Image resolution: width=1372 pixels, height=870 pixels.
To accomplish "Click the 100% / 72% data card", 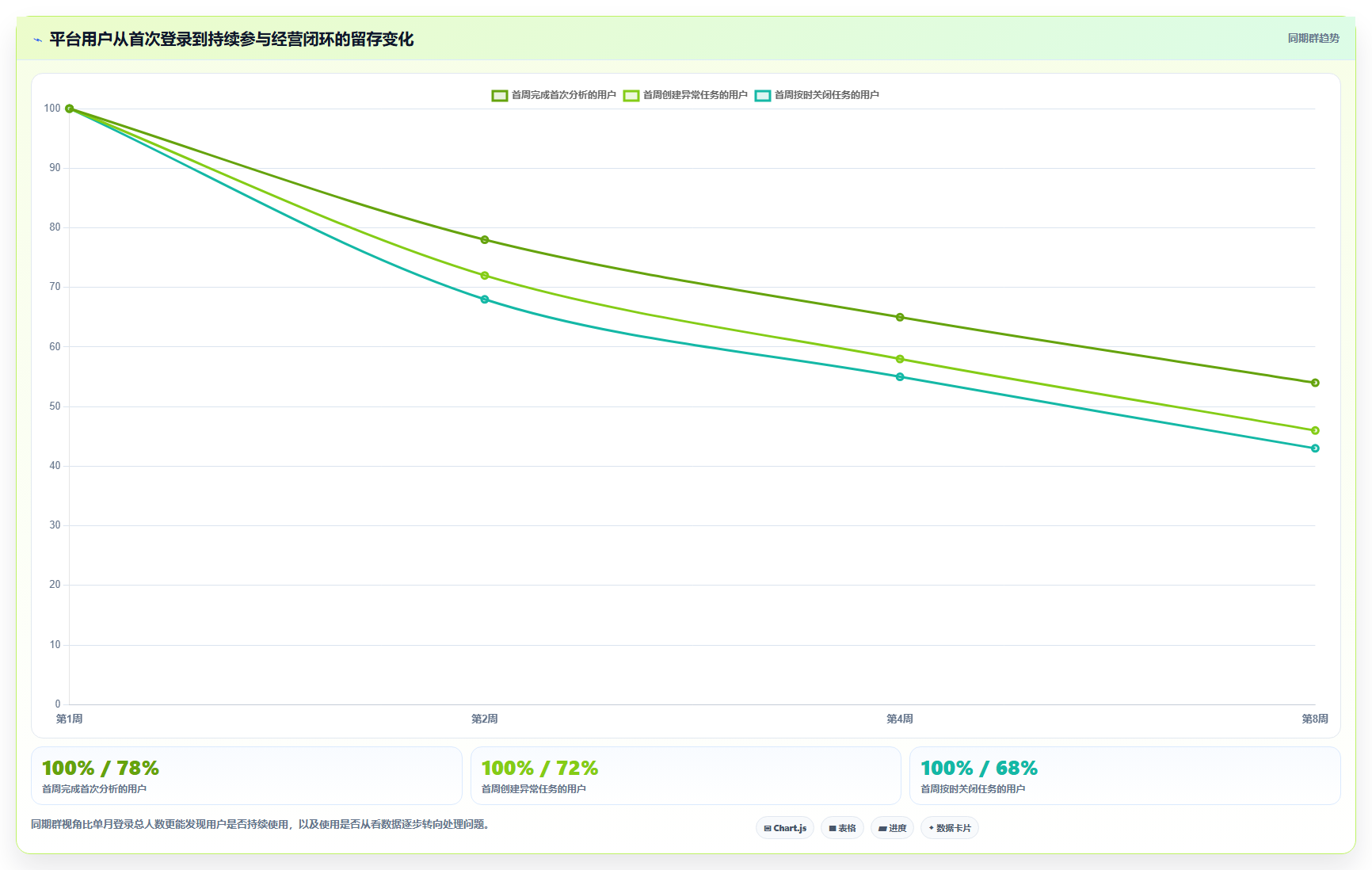I will [686, 776].
